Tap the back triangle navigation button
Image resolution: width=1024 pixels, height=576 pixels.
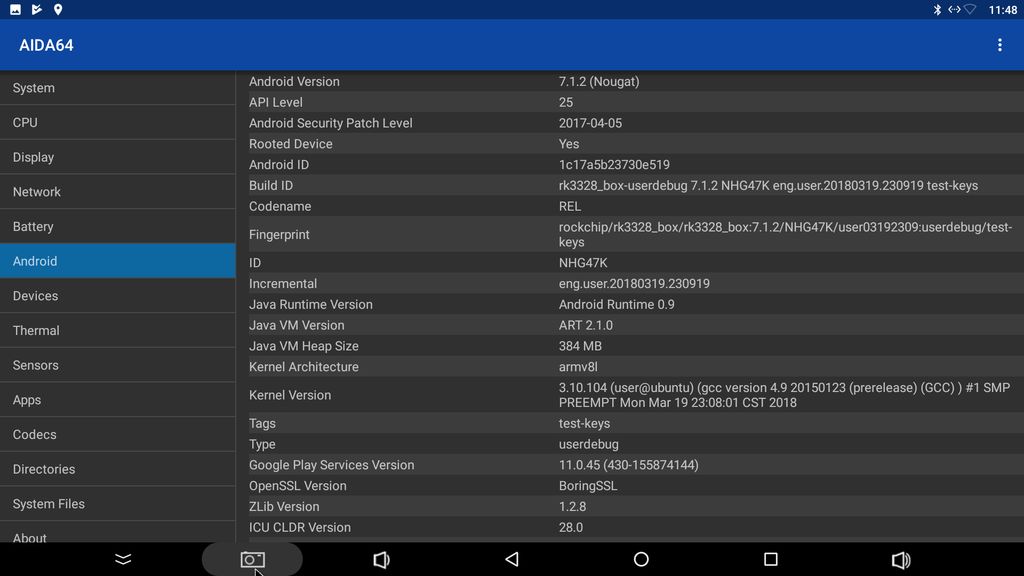pyautogui.click(x=511, y=560)
